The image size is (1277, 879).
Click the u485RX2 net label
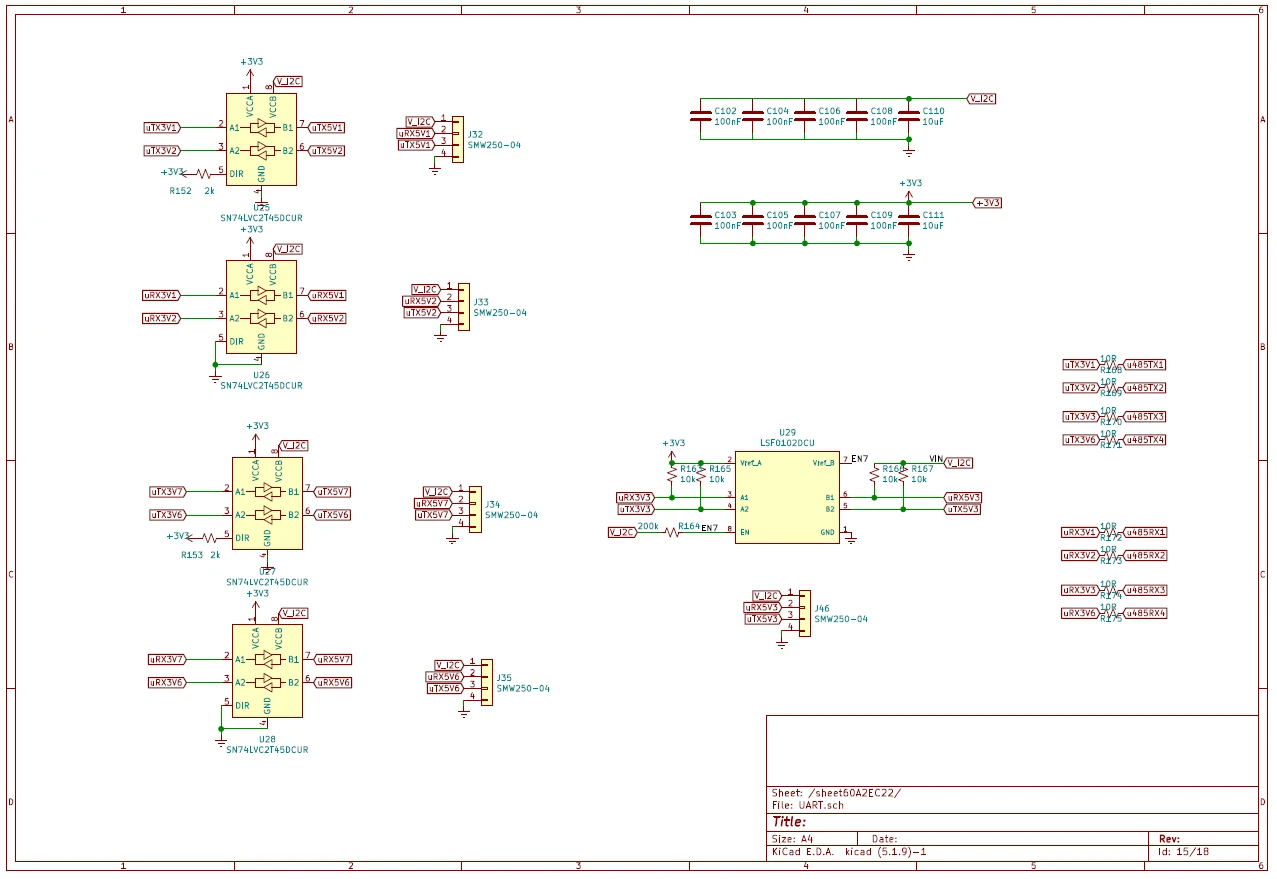tap(1146, 556)
